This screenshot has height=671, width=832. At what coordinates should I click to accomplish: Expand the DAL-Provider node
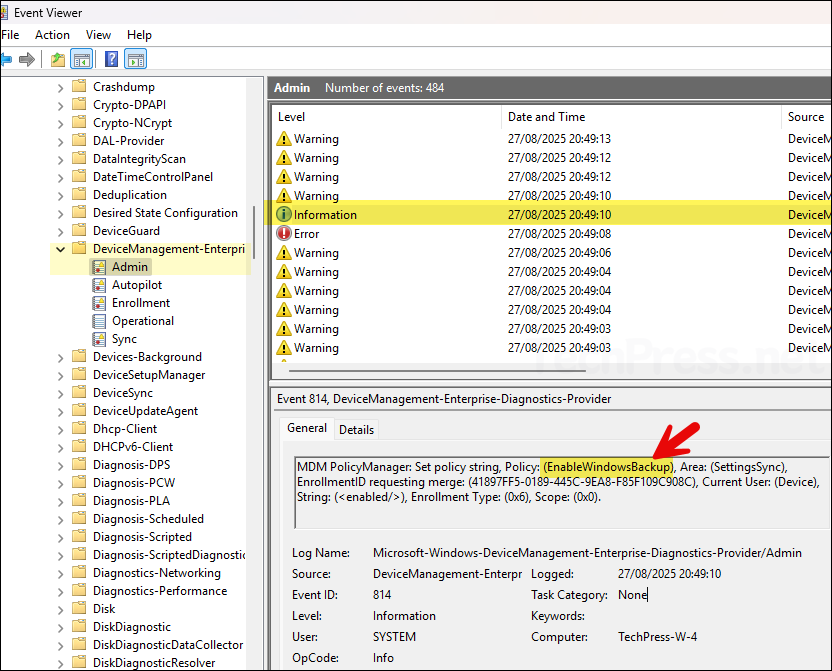click(60, 142)
